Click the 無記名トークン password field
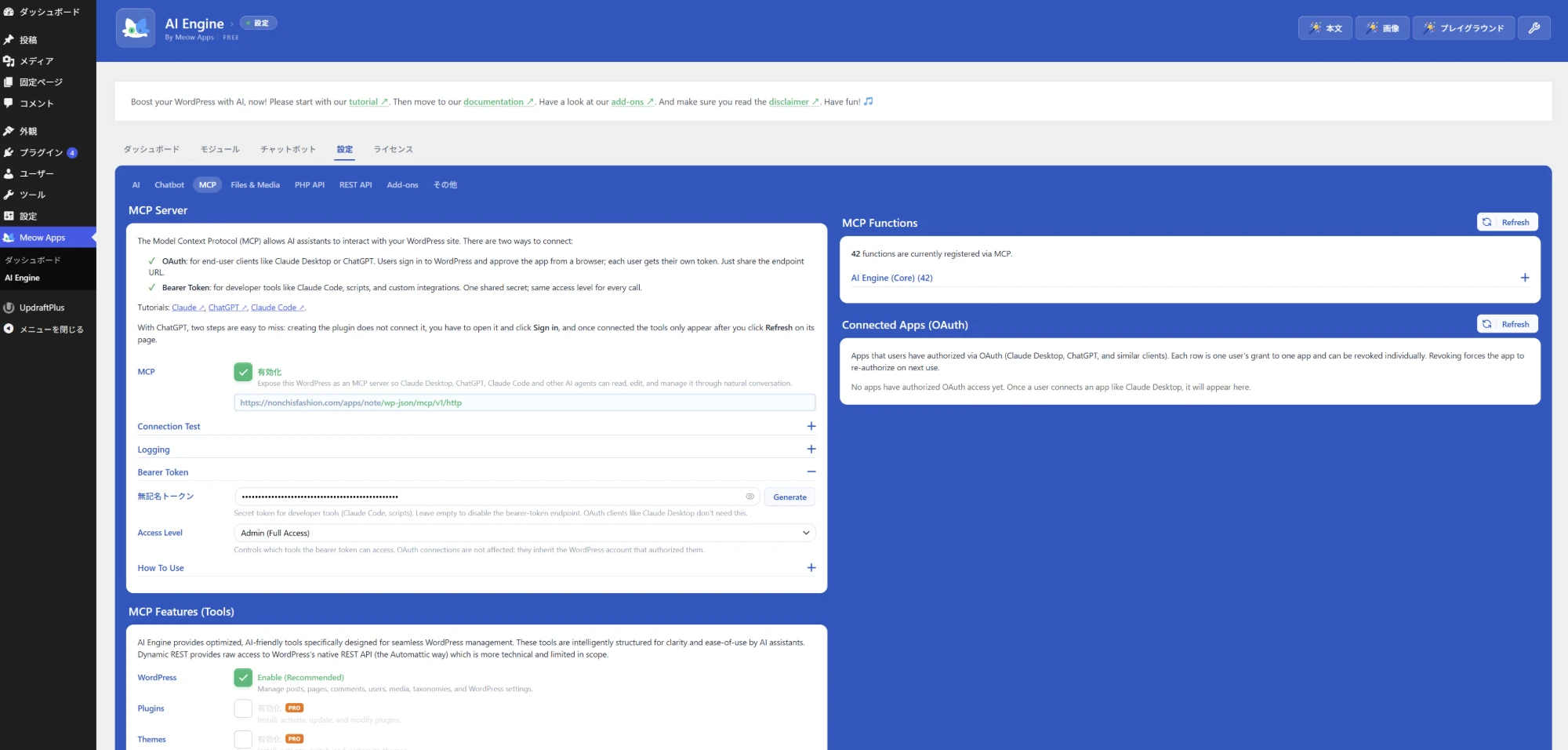 tap(498, 497)
